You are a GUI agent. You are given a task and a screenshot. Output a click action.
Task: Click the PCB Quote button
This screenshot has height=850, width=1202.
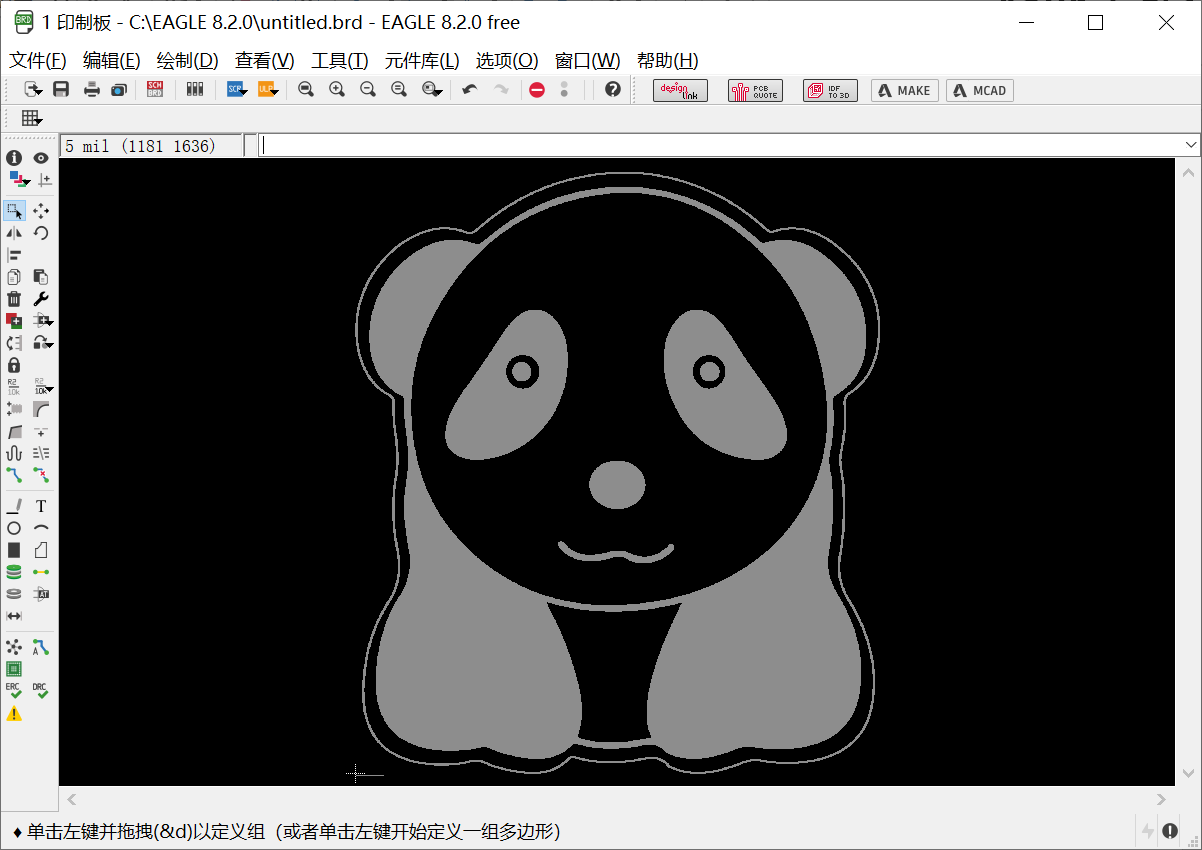pyautogui.click(x=755, y=90)
